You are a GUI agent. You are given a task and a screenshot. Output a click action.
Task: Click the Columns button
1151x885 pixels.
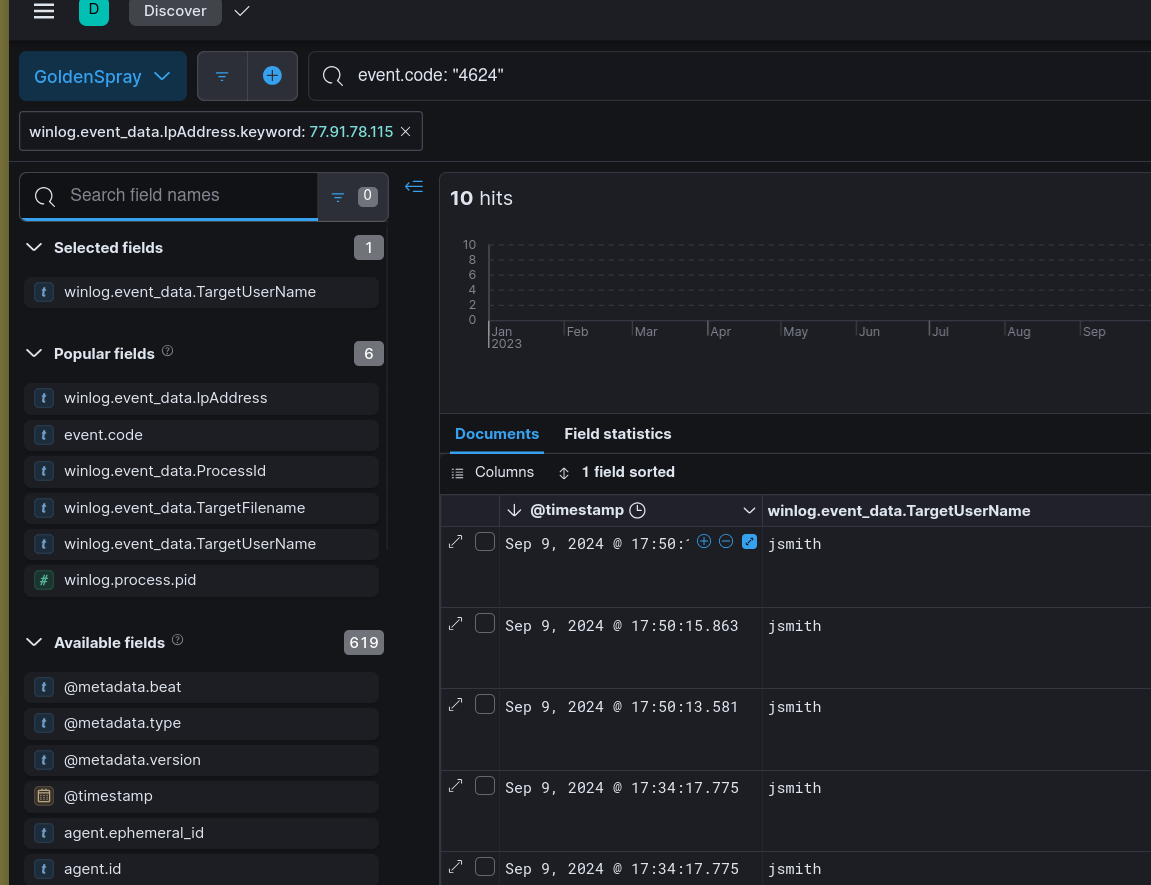tap(493, 472)
